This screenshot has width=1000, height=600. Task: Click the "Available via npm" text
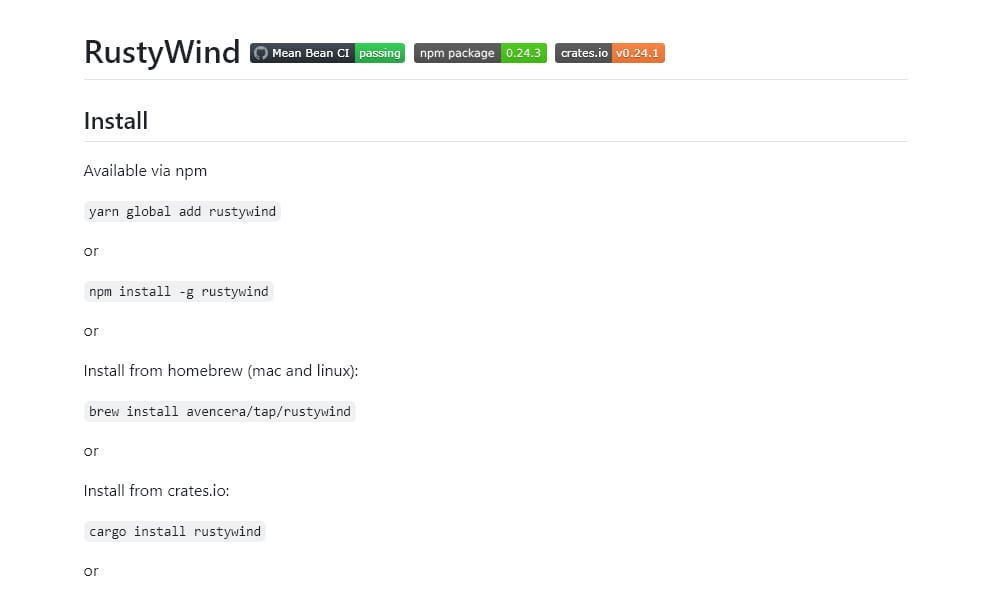coord(145,171)
